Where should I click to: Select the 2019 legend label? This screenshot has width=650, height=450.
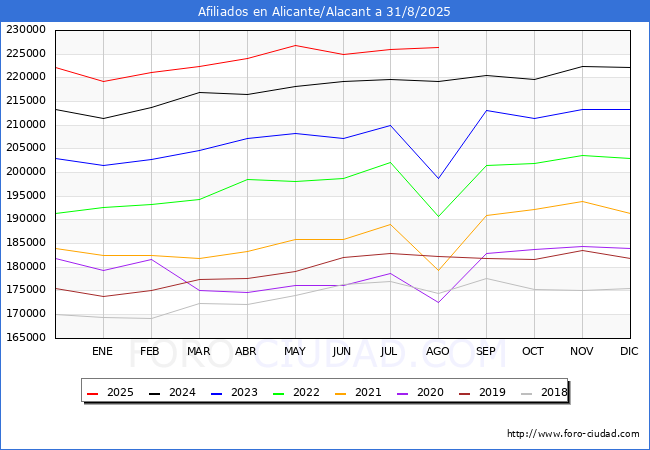pyautogui.click(x=492, y=392)
